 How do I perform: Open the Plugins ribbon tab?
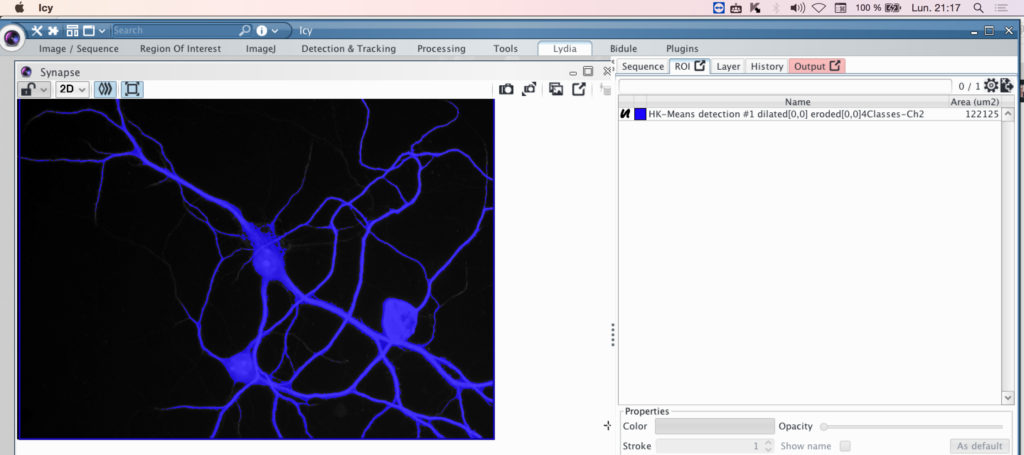coord(682,48)
